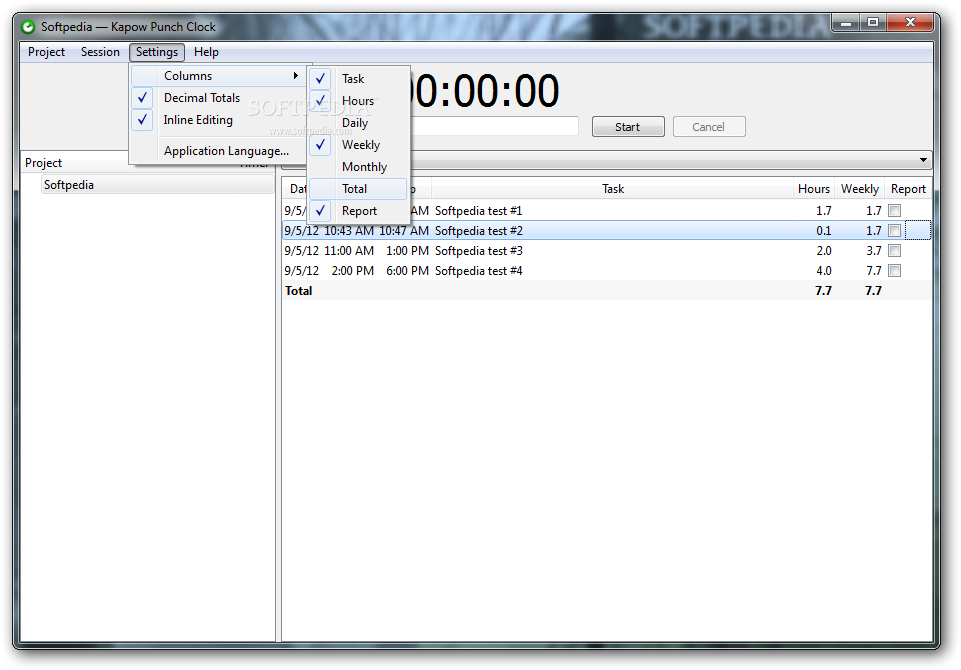Click the 11:00 AM start time cell
Image resolution: width=961 pixels, height=670 pixels.
[349, 251]
